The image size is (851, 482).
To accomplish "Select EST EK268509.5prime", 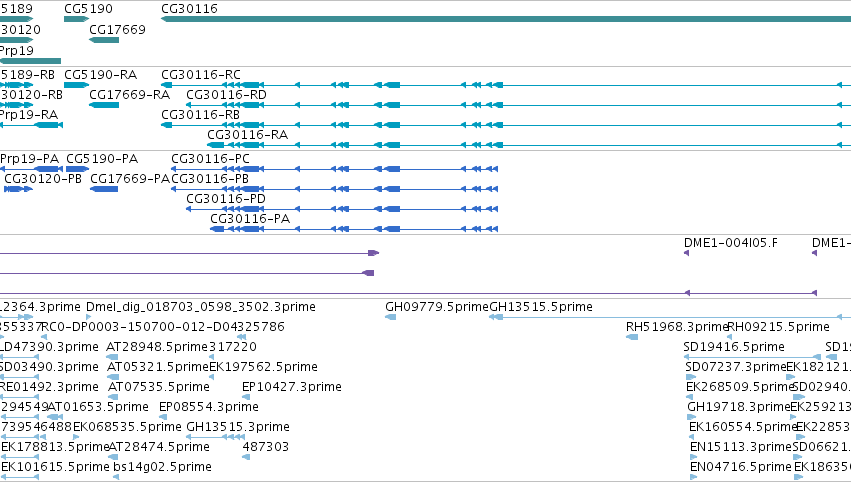I will pyautogui.click(x=689, y=397).
